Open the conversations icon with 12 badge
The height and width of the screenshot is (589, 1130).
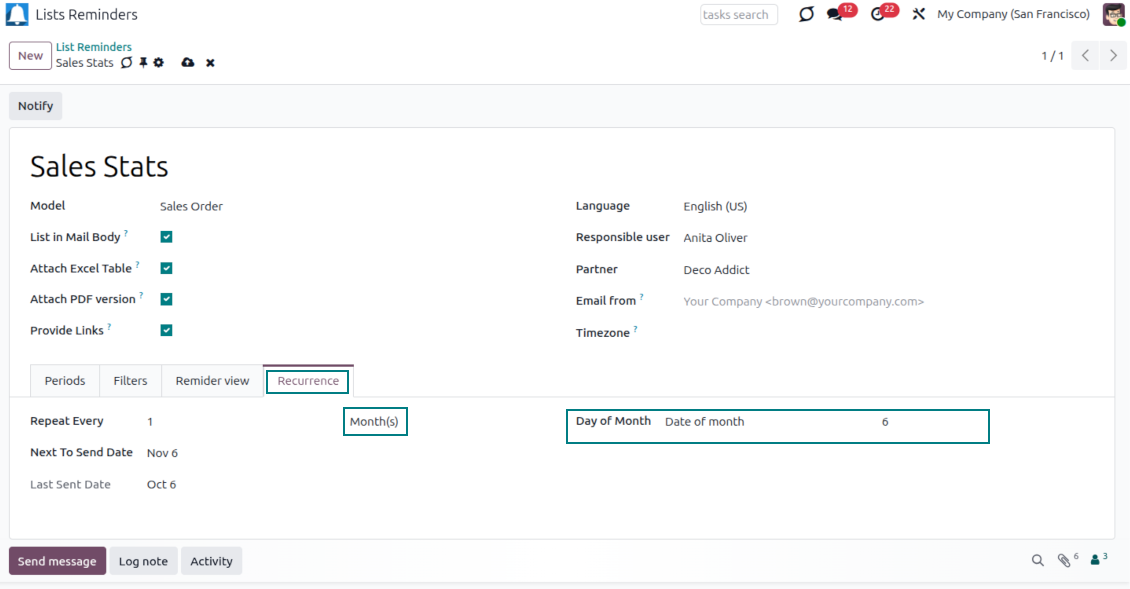(x=835, y=15)
